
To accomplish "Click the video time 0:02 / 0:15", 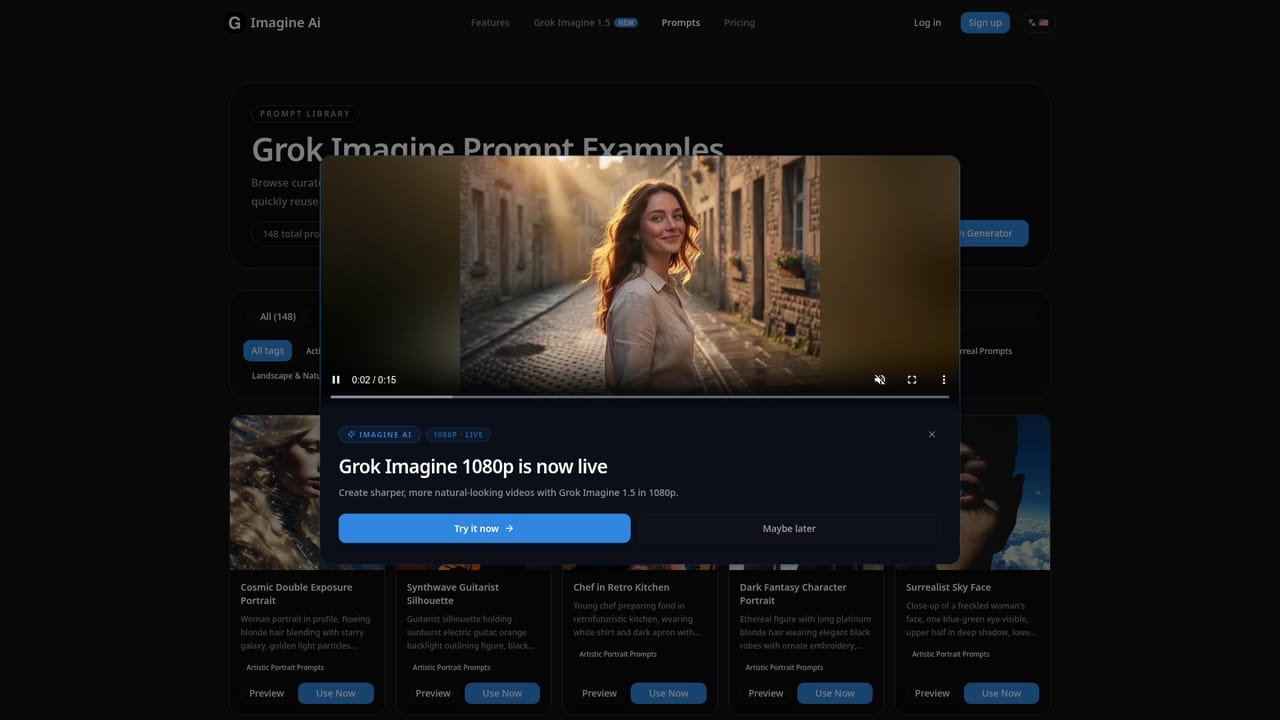I will [x=374, y=380].
